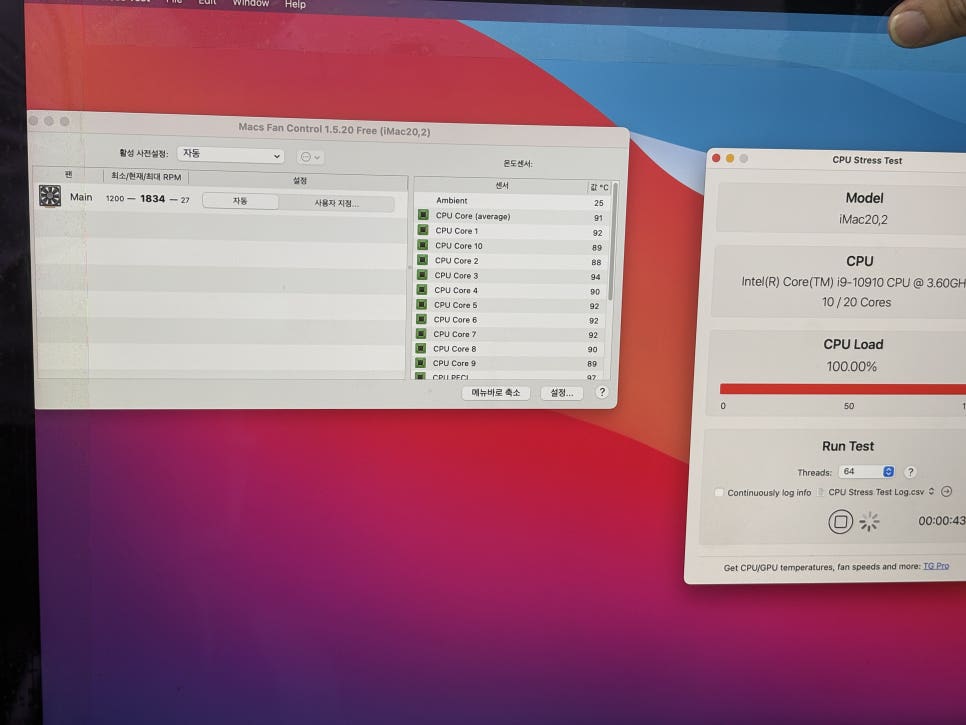Click the CPU Stress Test window title
Viewport: 966px width, 725px height.
tap(867, 160)
